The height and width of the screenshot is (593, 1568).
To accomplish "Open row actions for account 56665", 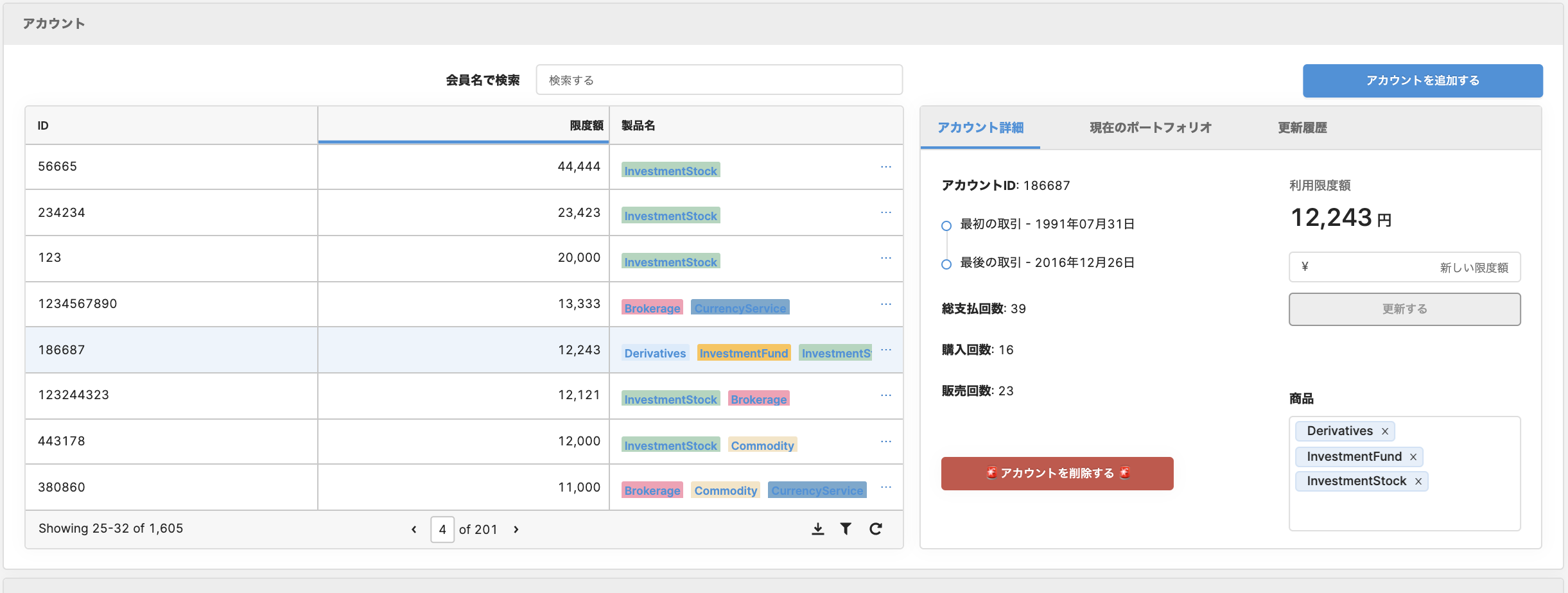I will pyautogui.click(x=886, y=167).
